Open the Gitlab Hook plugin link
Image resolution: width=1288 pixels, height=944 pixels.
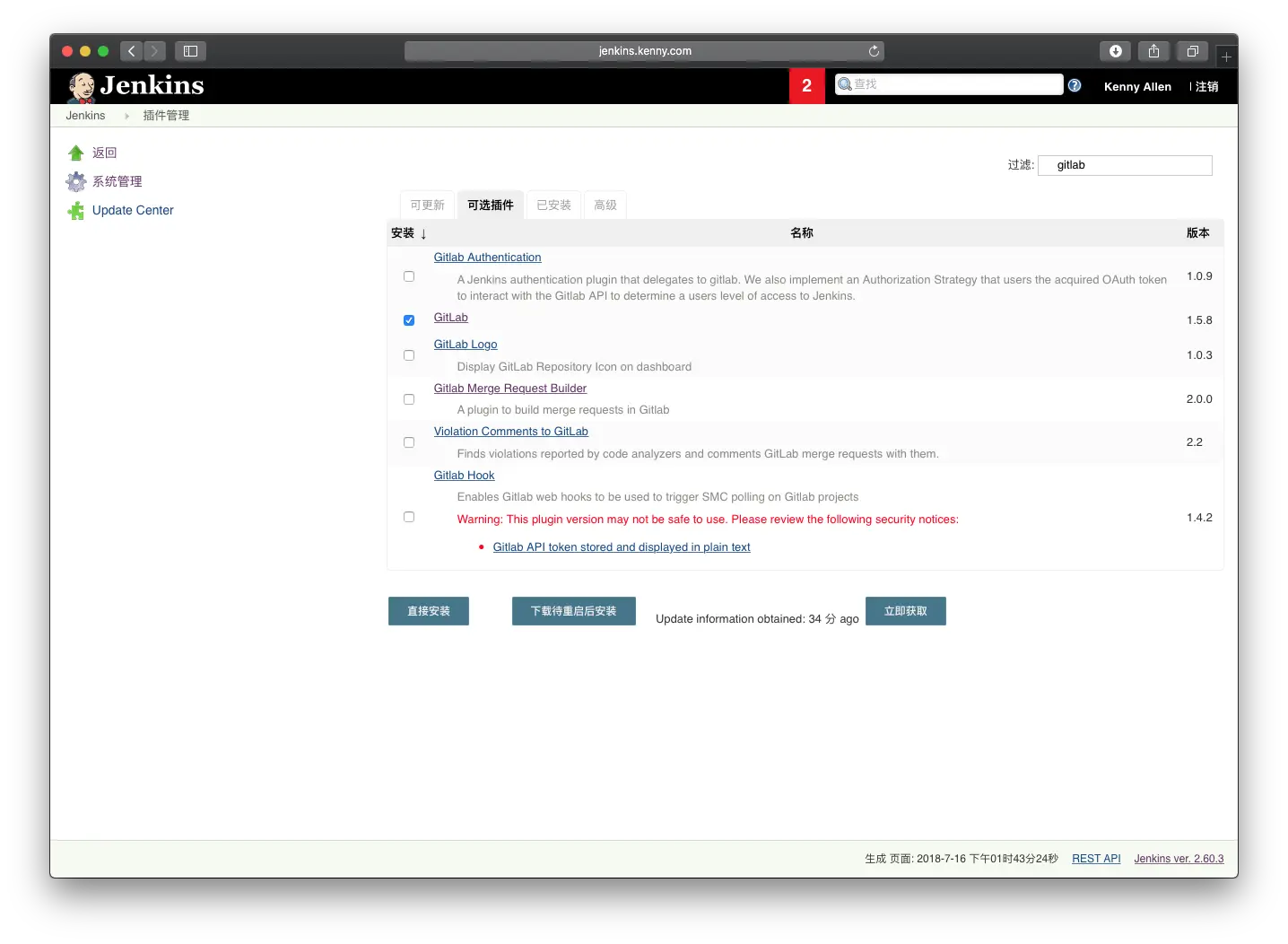(465, 476)
